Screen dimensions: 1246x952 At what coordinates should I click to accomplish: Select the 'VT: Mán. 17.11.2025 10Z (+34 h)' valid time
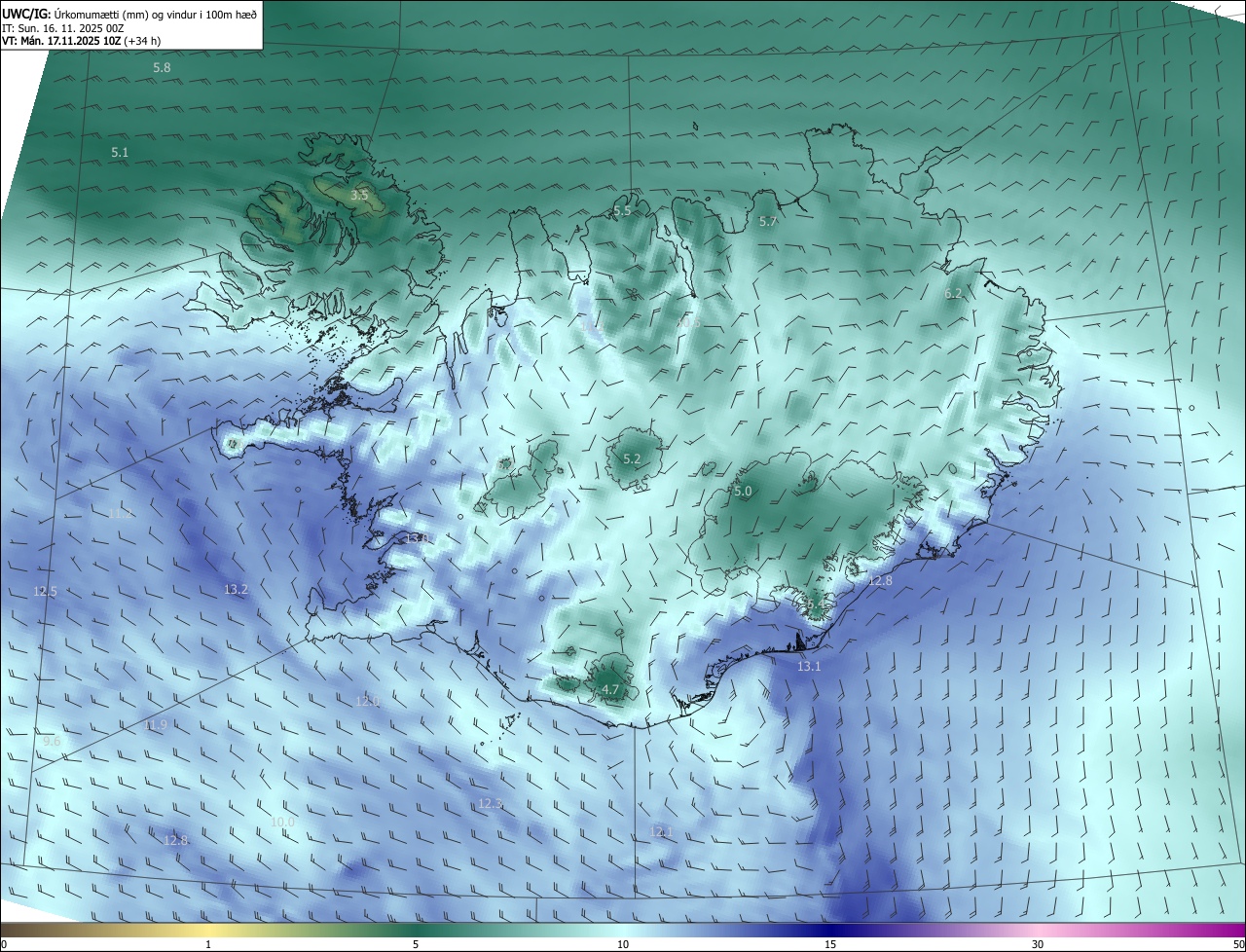(x=81, y=41)
